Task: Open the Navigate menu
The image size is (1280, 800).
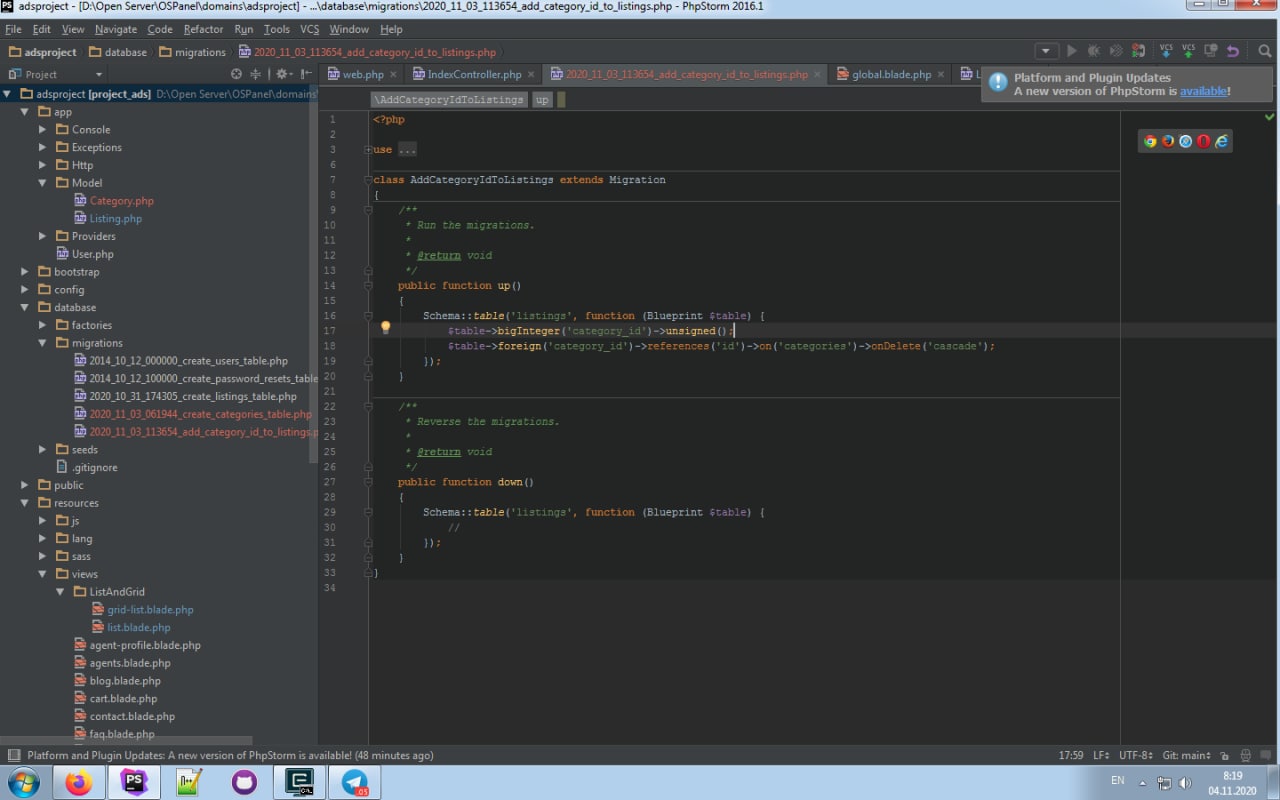Action: 116,29
